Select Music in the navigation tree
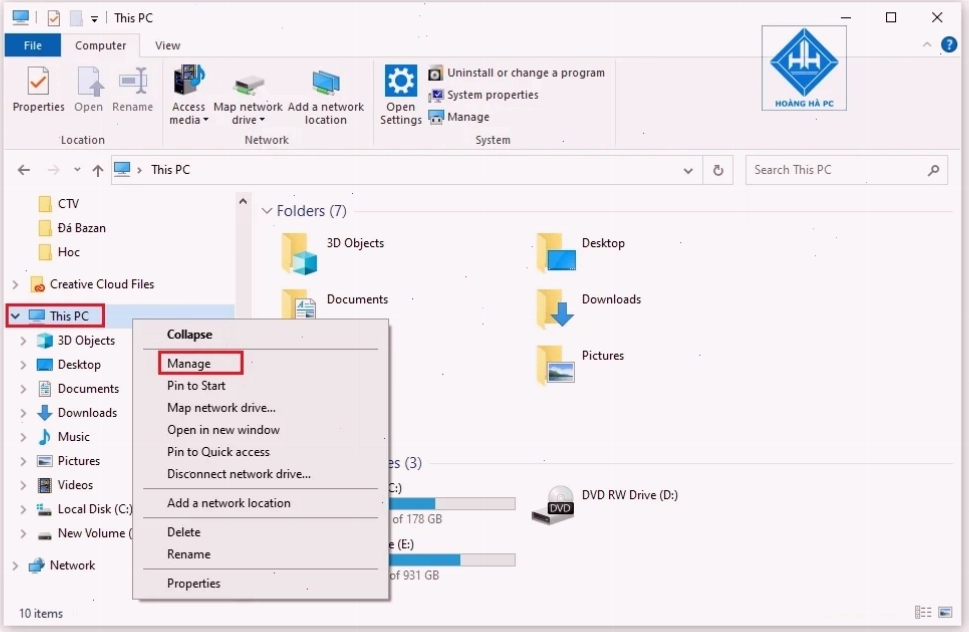This screenshot has height=632, width=969. [64, 437]
